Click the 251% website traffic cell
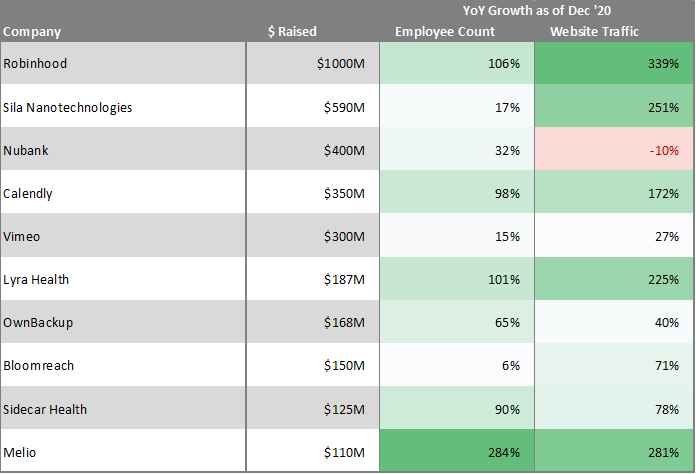Screen dimensions: 696x474 [614, 106]
